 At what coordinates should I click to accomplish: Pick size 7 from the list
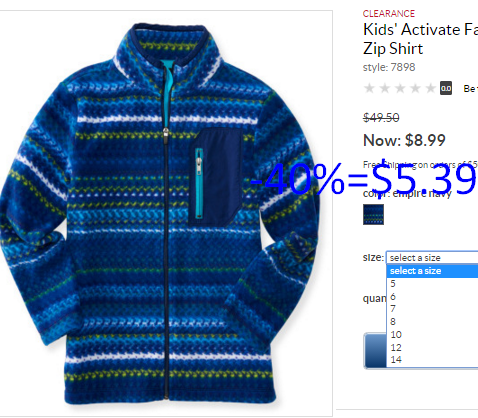click(x=432, y=309)
